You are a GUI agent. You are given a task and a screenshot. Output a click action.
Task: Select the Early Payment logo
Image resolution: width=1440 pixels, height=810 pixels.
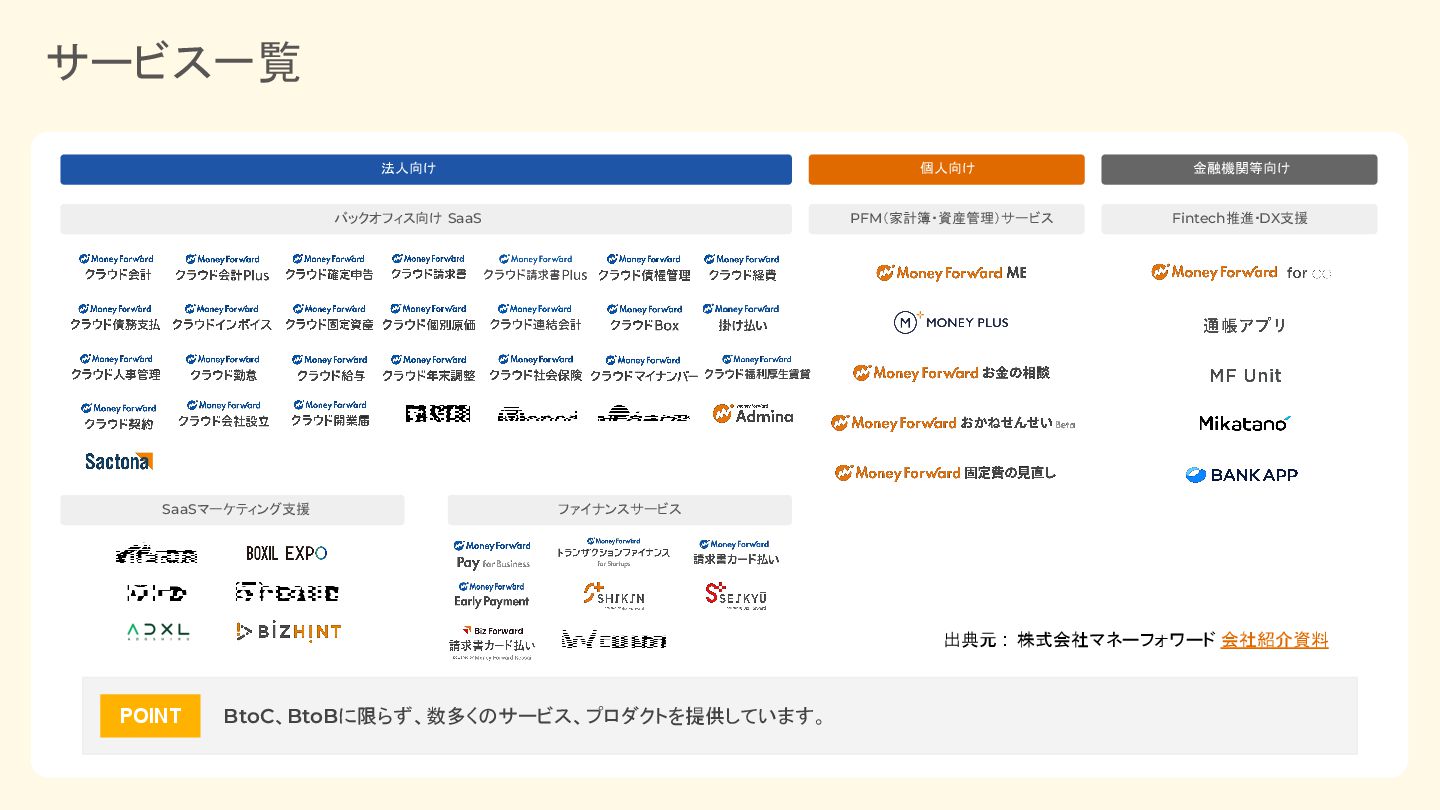click(x=491, y=595)
